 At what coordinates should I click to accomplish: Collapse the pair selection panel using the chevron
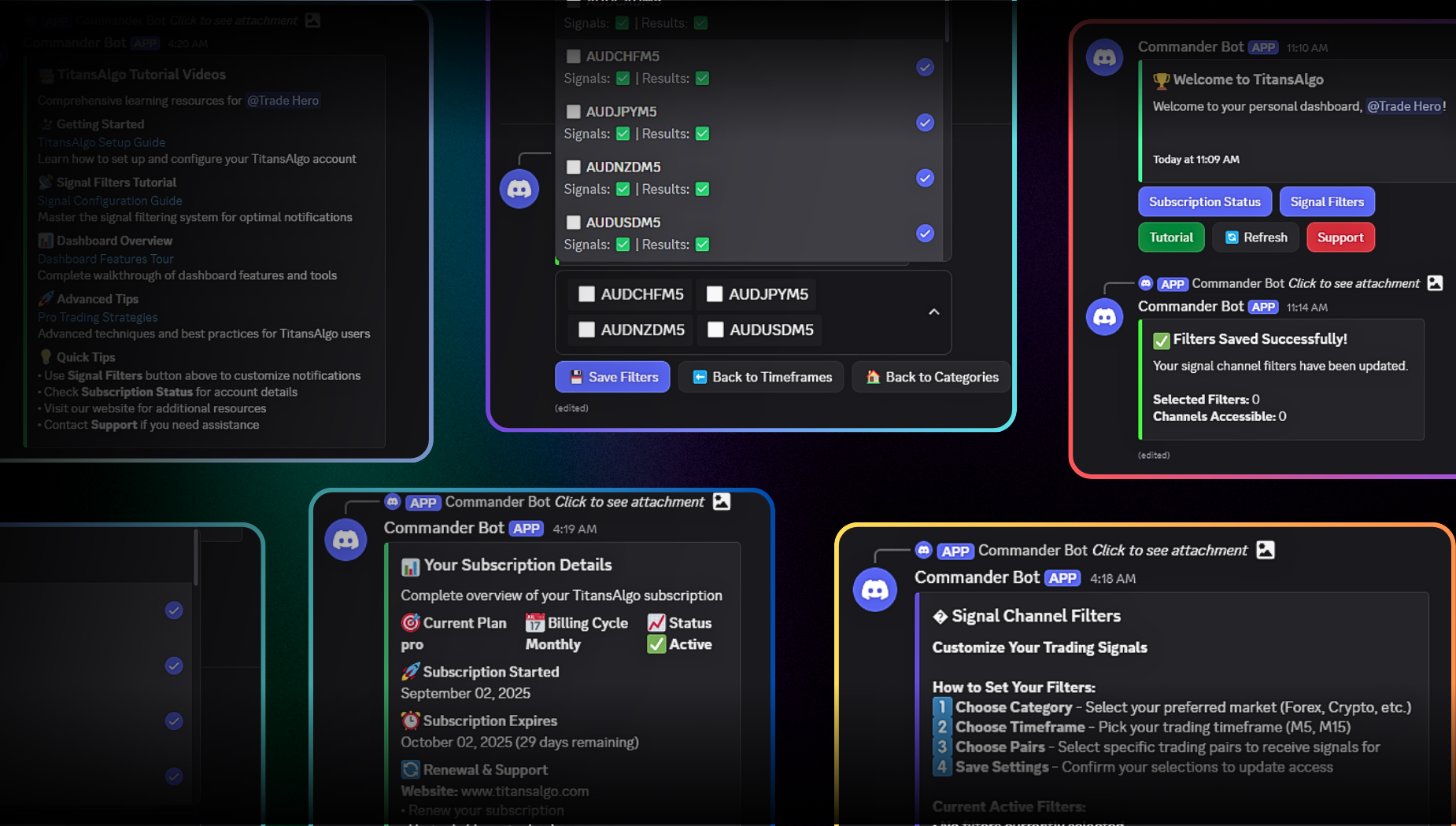933,312
